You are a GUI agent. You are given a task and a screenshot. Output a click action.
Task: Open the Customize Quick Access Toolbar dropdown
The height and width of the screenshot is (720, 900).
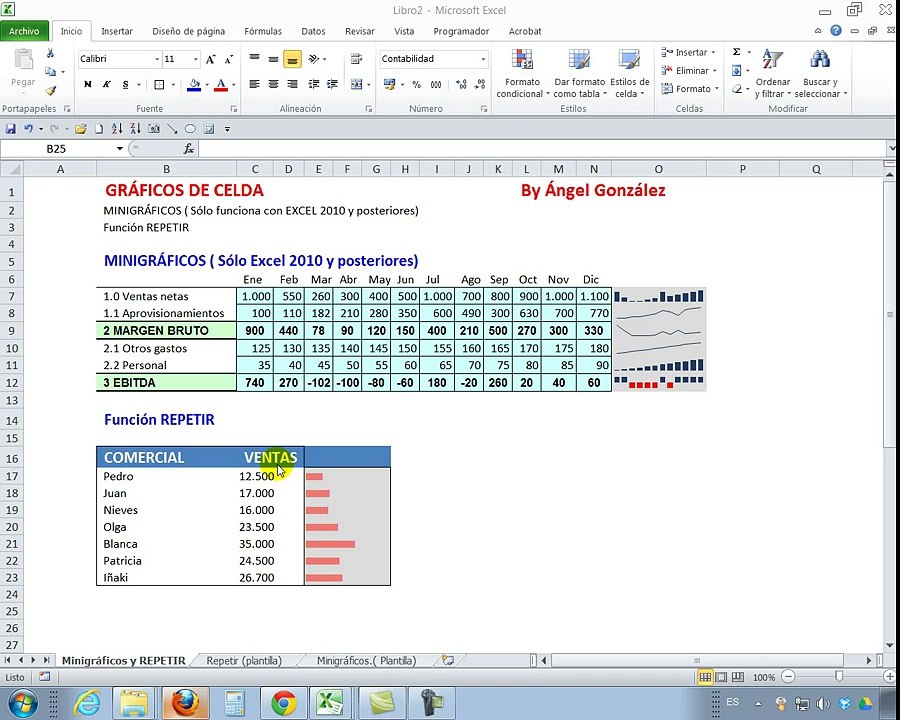[x=227, y=129]
